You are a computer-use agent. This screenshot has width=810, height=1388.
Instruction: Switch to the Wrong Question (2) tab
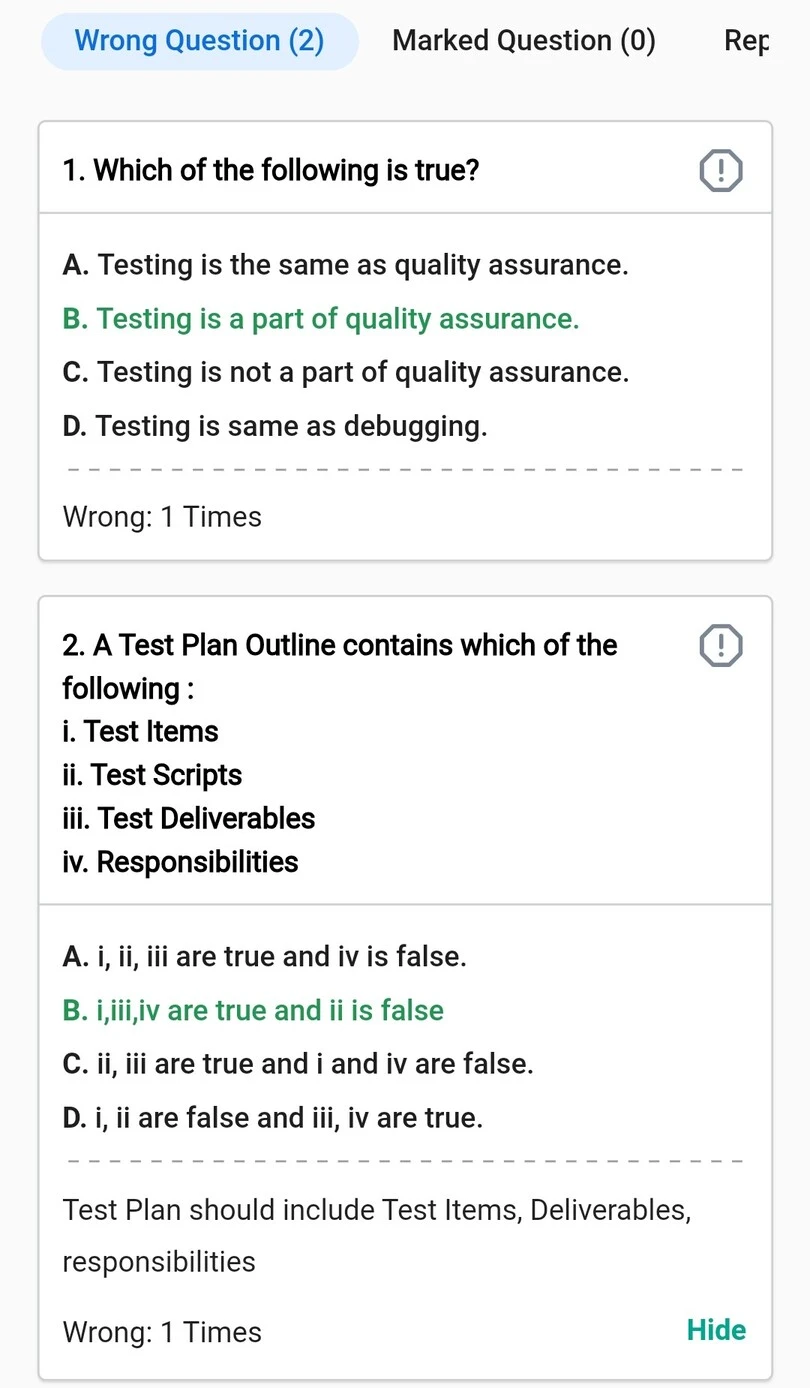pyautogui.click(x=199, y=40)
